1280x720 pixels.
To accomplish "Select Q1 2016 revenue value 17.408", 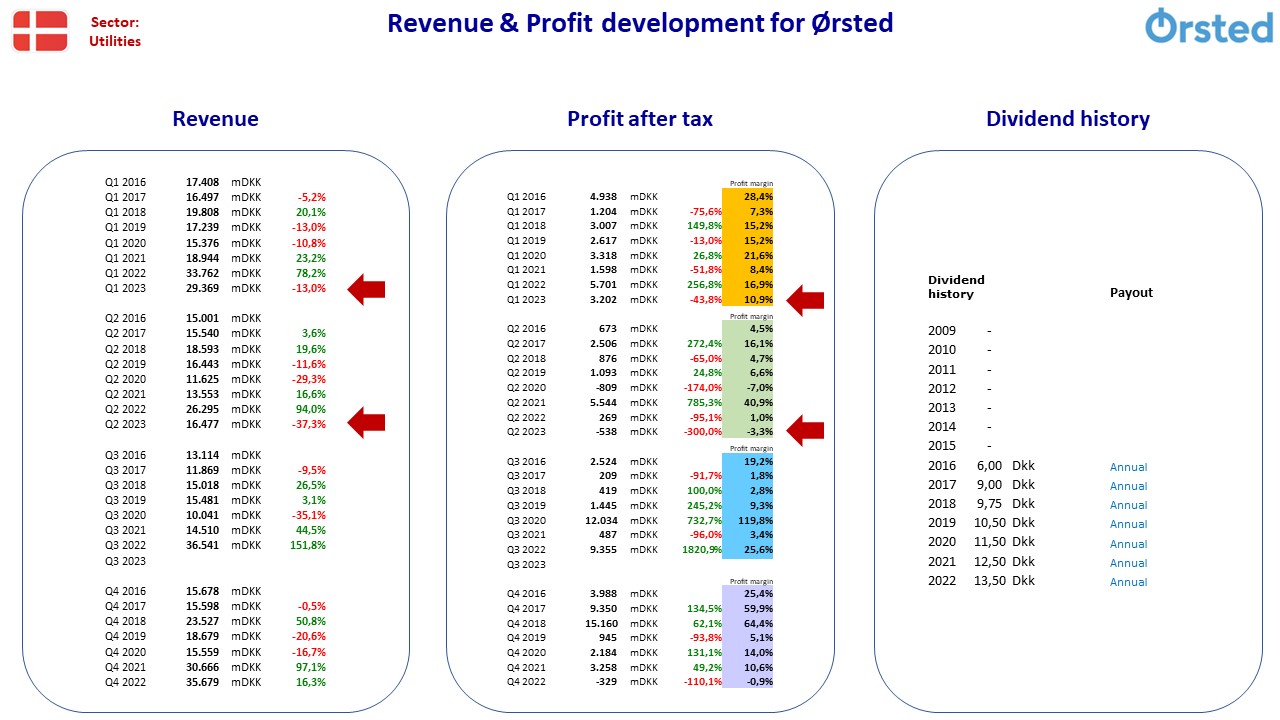I will (202, 182).
